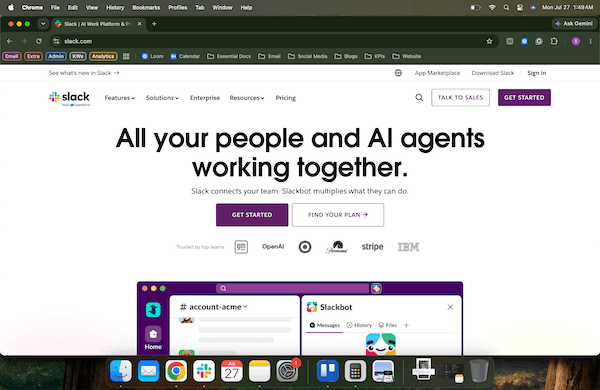
Task: Click the Analytics tab group label
Action: pos(103,56)
